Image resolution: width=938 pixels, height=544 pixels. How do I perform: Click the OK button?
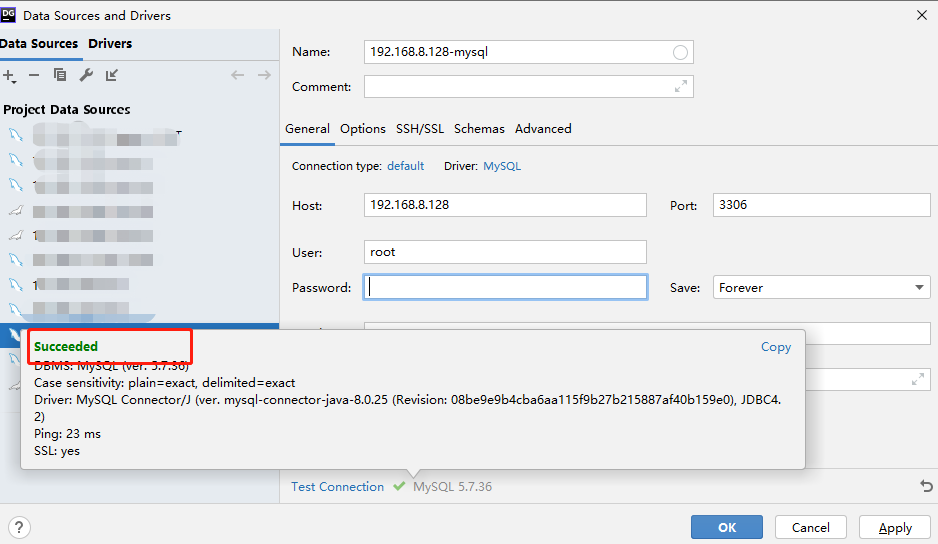(727, 527)
